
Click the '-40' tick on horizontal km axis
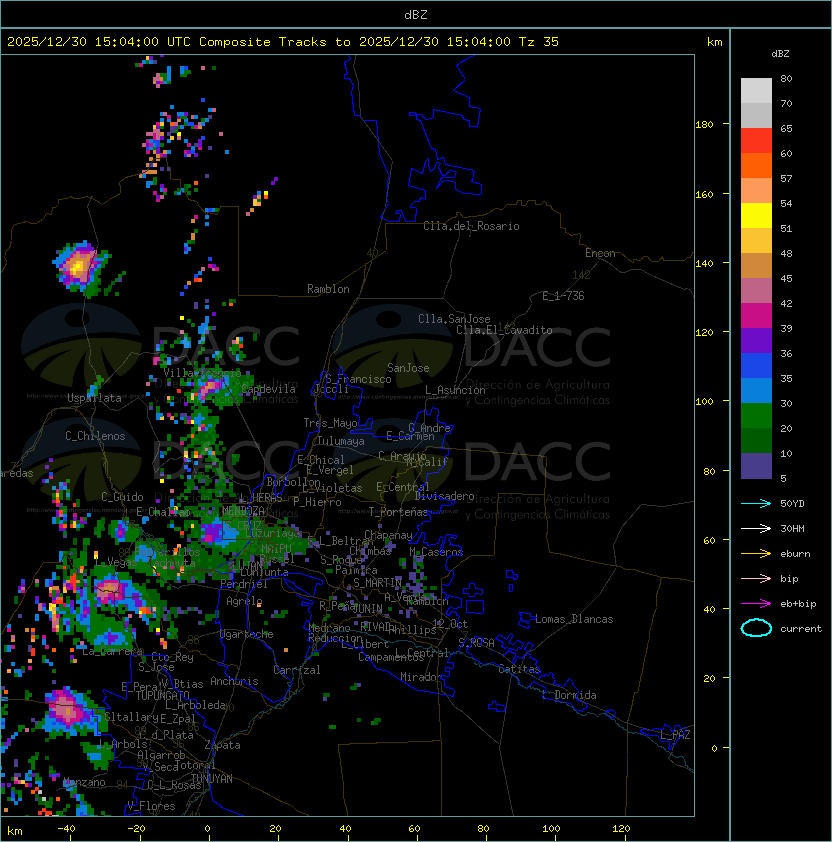click(x=66, y=829)
